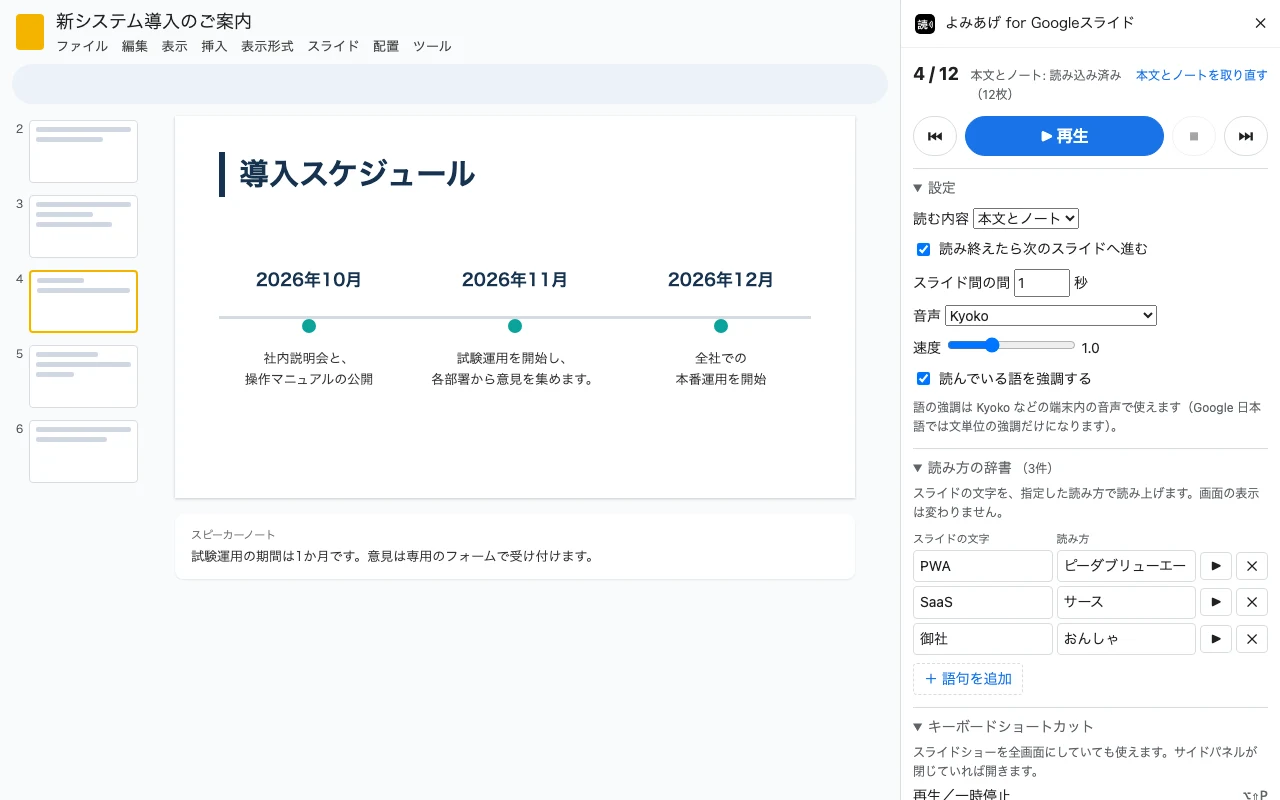Collapse the 設定 section
Screen dimensions: 1280x800
(x=934, y=188)
